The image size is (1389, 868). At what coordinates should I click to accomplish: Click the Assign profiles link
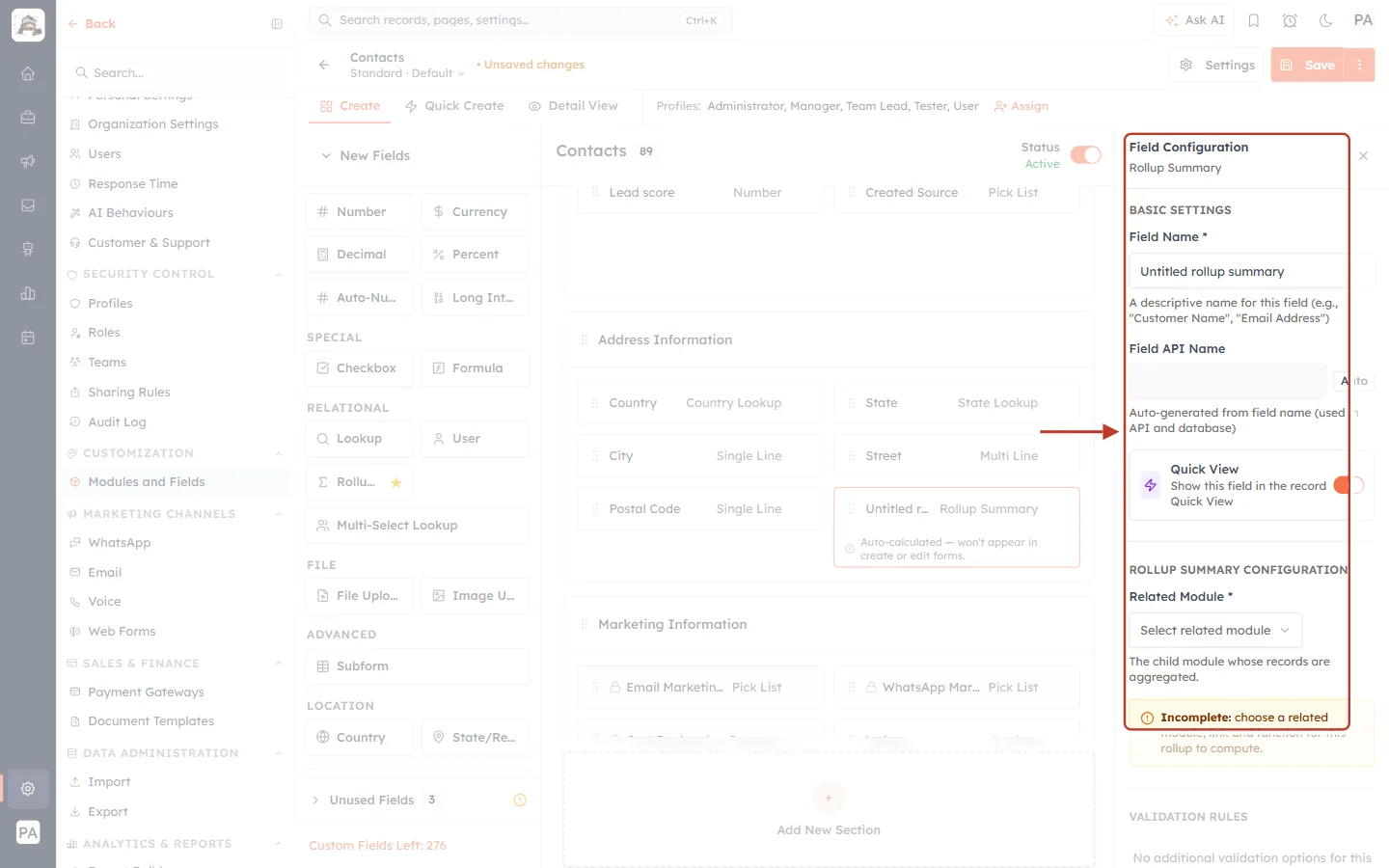click(x=1021, y=106)
